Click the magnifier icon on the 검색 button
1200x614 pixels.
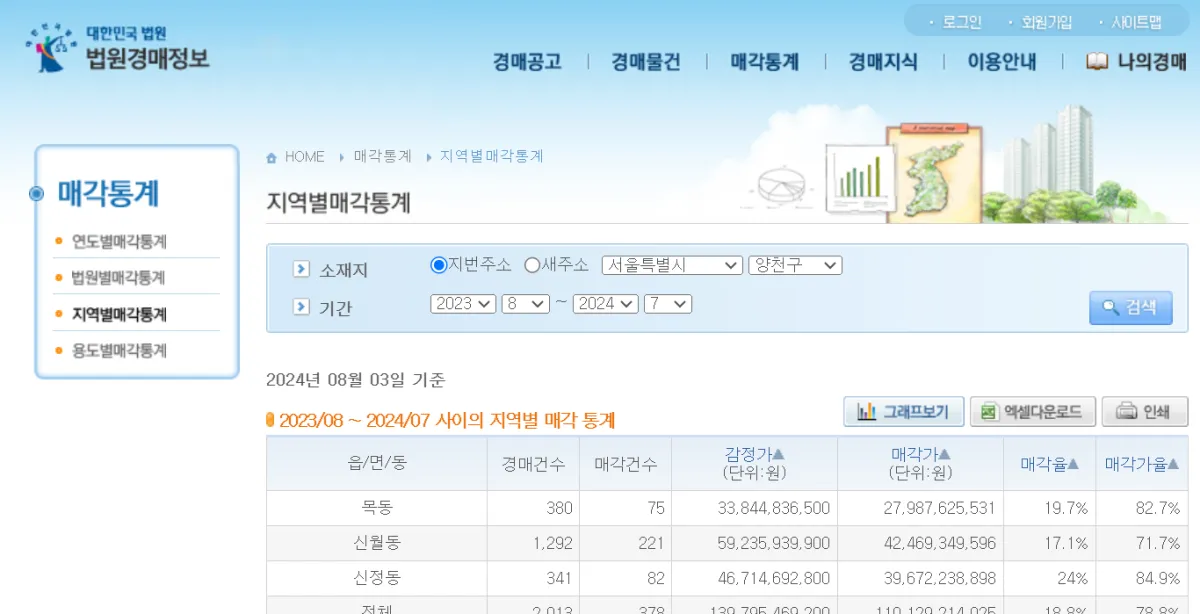coord(1110,308)
